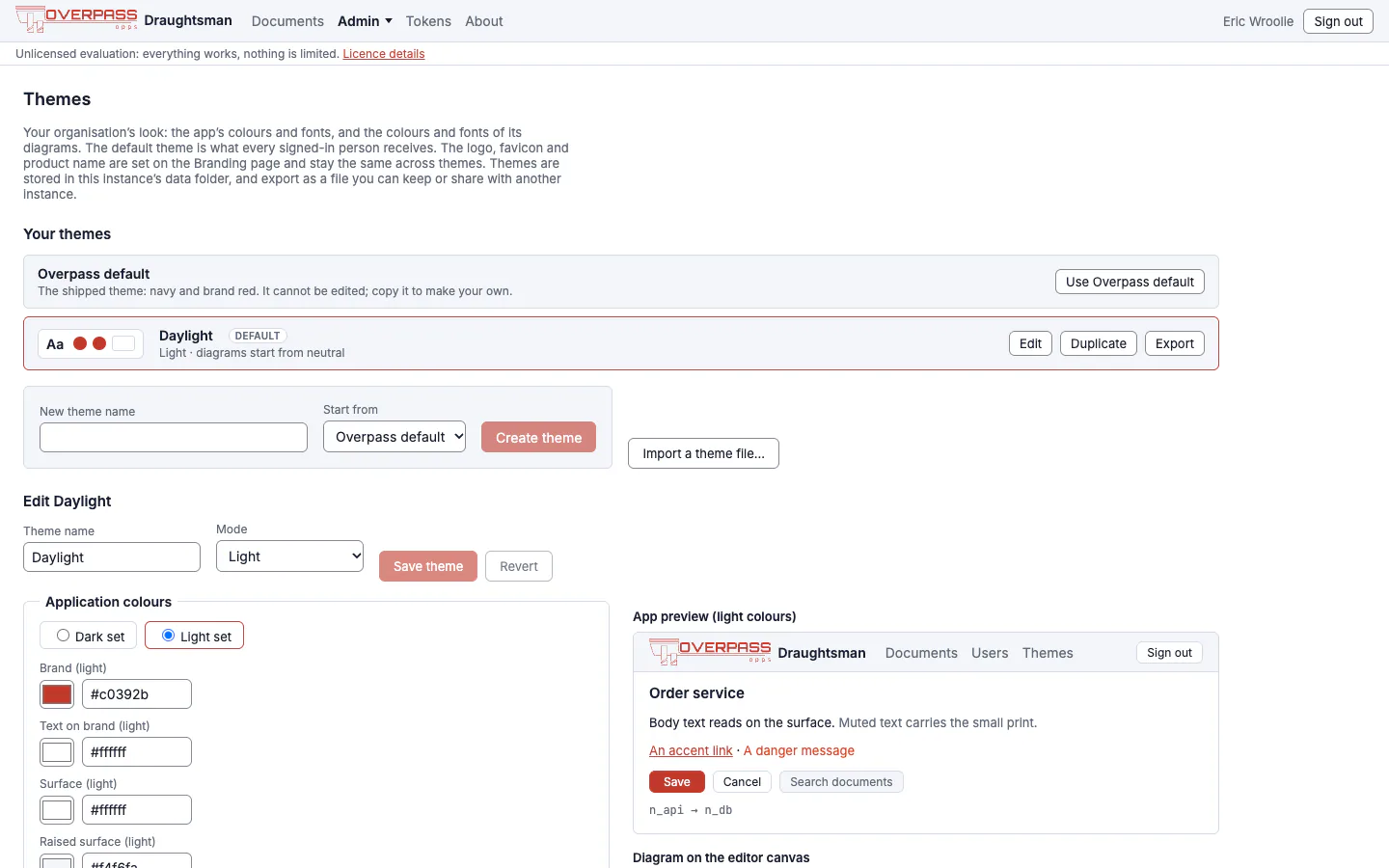
Task: Click the preview Cancel button
Action: point(742,782)
